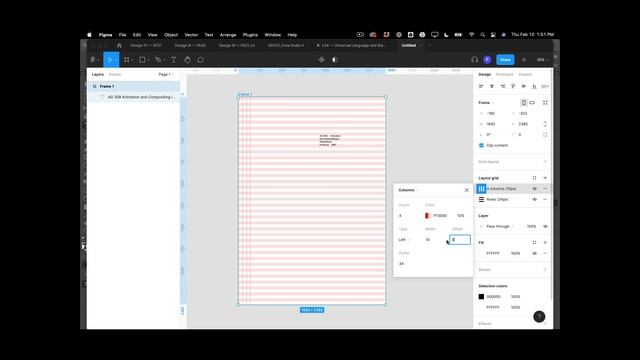Align selection horizontal centers
The width and height of the screenshot is (640, 360).
(492, 86)
